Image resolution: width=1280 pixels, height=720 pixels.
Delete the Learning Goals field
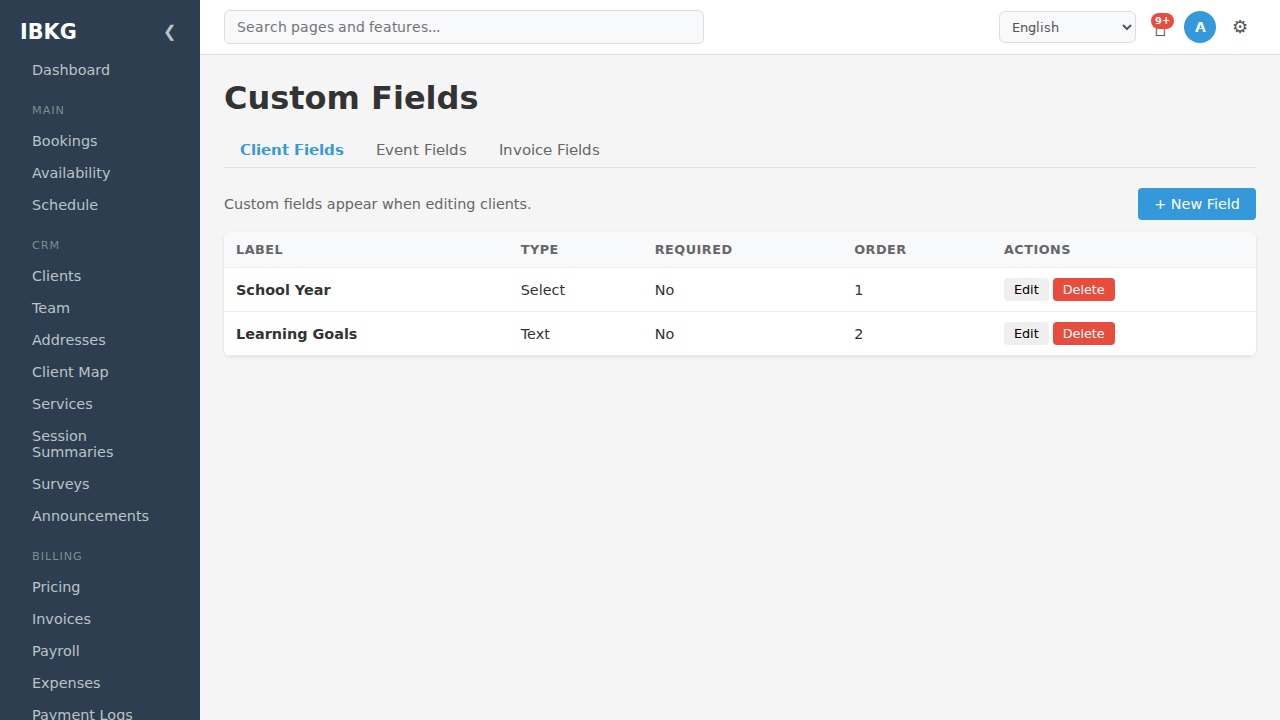tap(1083, 334)
